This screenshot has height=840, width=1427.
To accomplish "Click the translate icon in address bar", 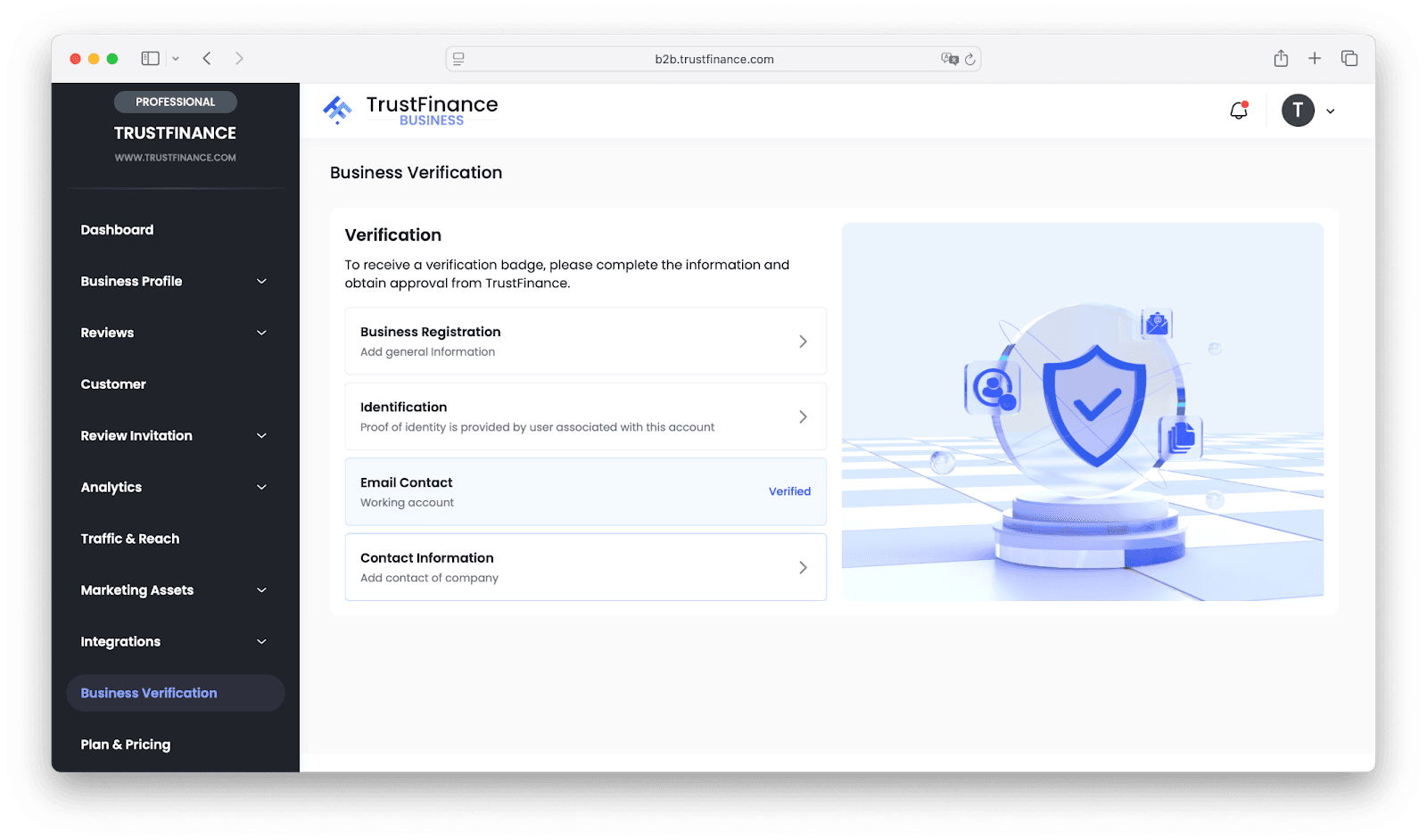I will pyautogui.click(x=949, y=59).
